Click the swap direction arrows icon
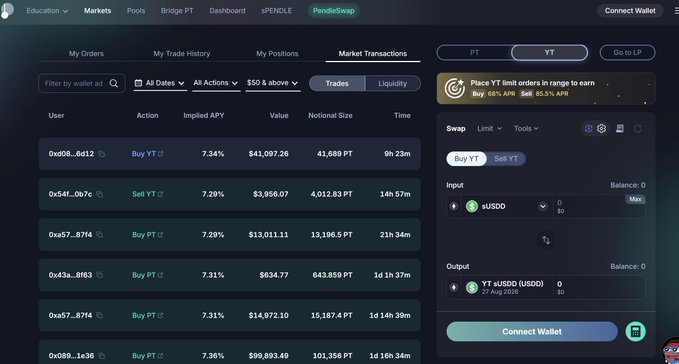The width and height of the screenshot is (679, 364). point(546,240)
